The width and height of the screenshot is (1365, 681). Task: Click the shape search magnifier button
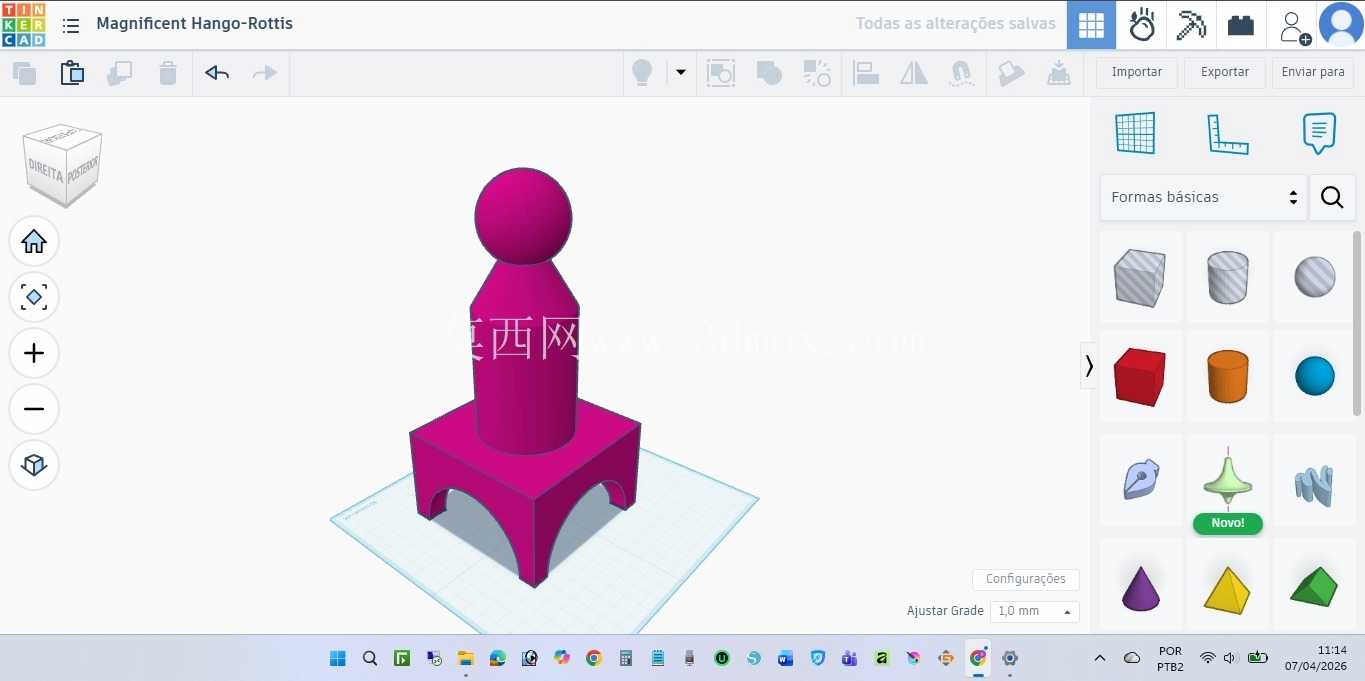point(1332,197)
